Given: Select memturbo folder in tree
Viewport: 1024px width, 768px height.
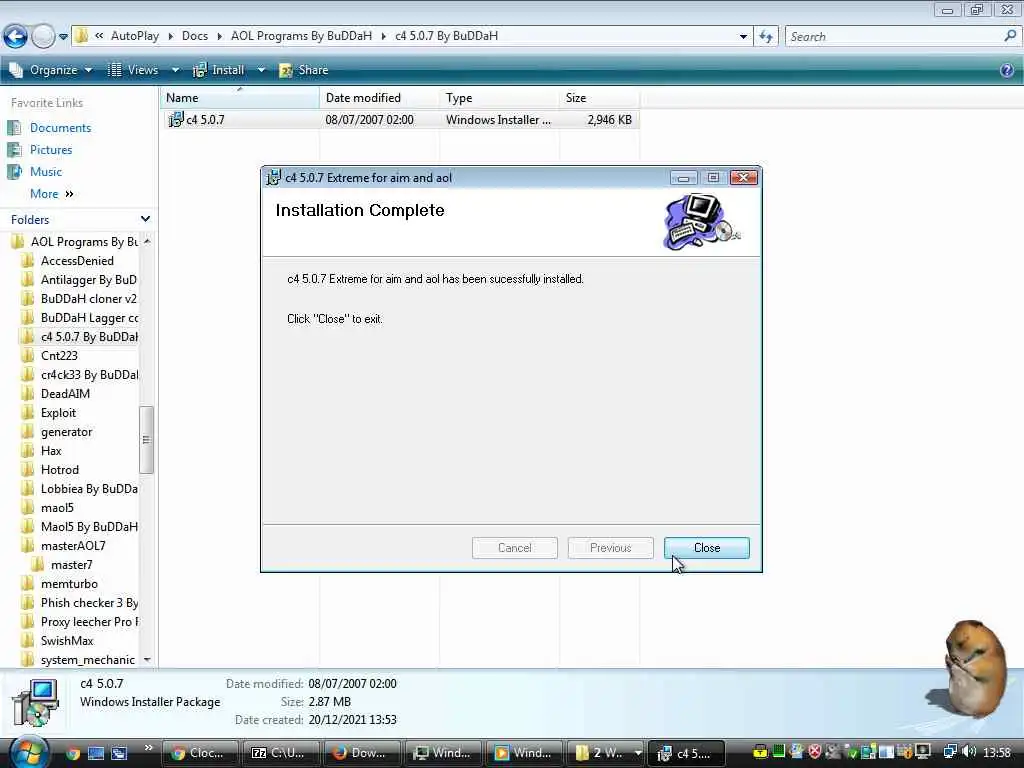Looking at the screenshot, I should (69, 584).
